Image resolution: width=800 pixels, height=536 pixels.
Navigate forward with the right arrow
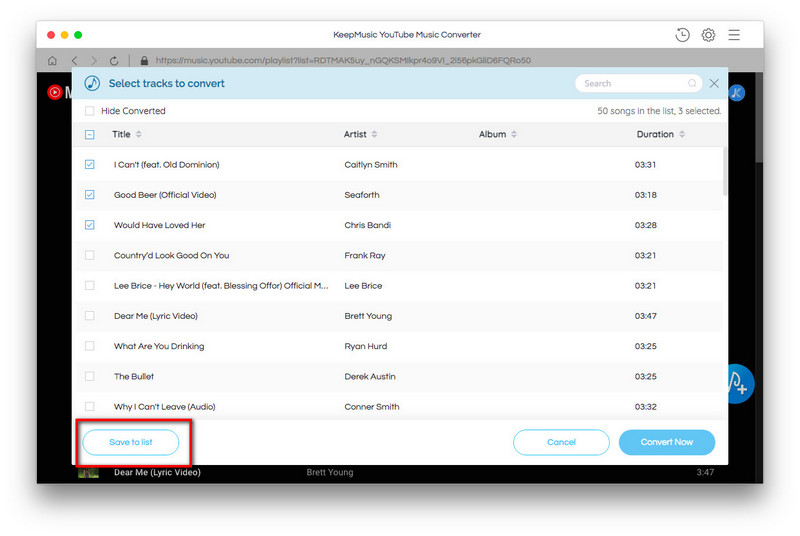click(94, 61)
